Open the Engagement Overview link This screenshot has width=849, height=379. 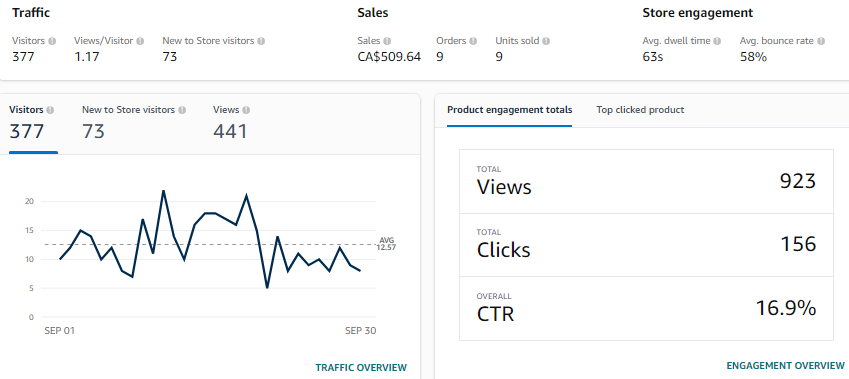tap(785, 365)
